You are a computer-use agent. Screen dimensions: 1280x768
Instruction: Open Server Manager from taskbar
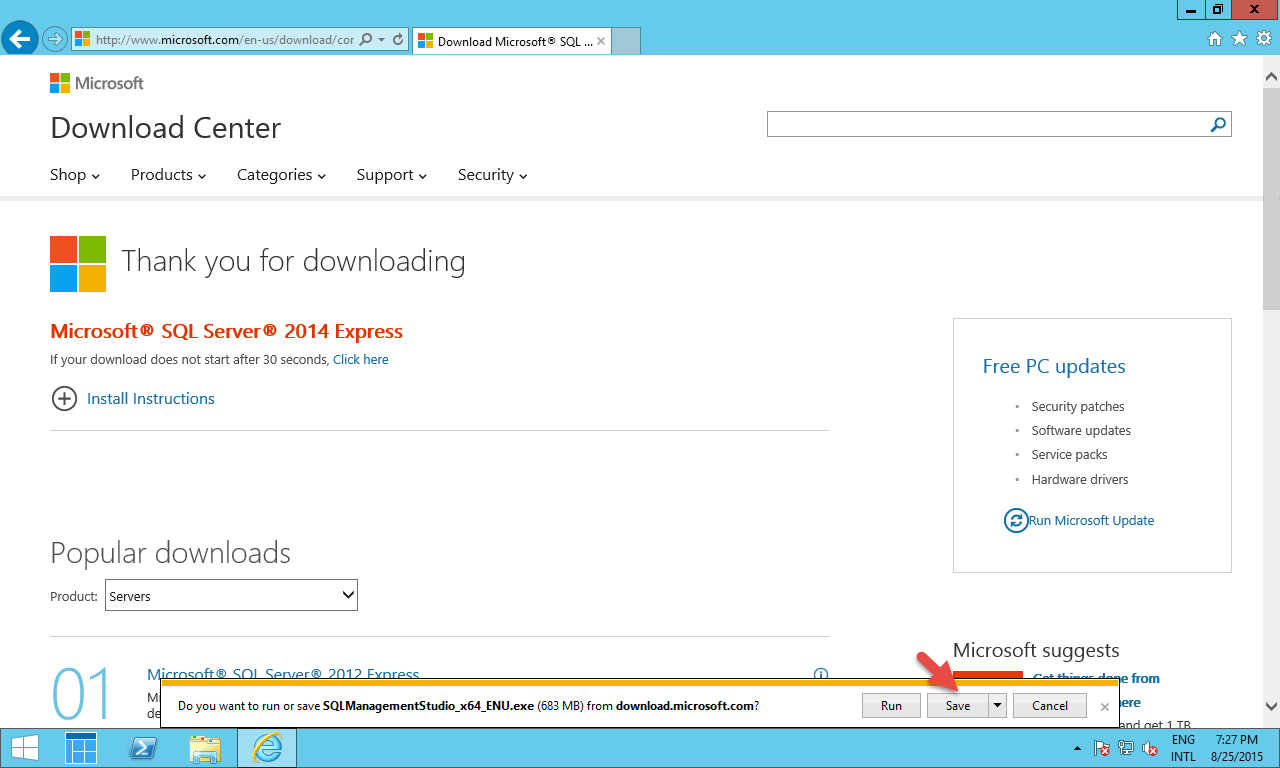click(x=82, y=748)
